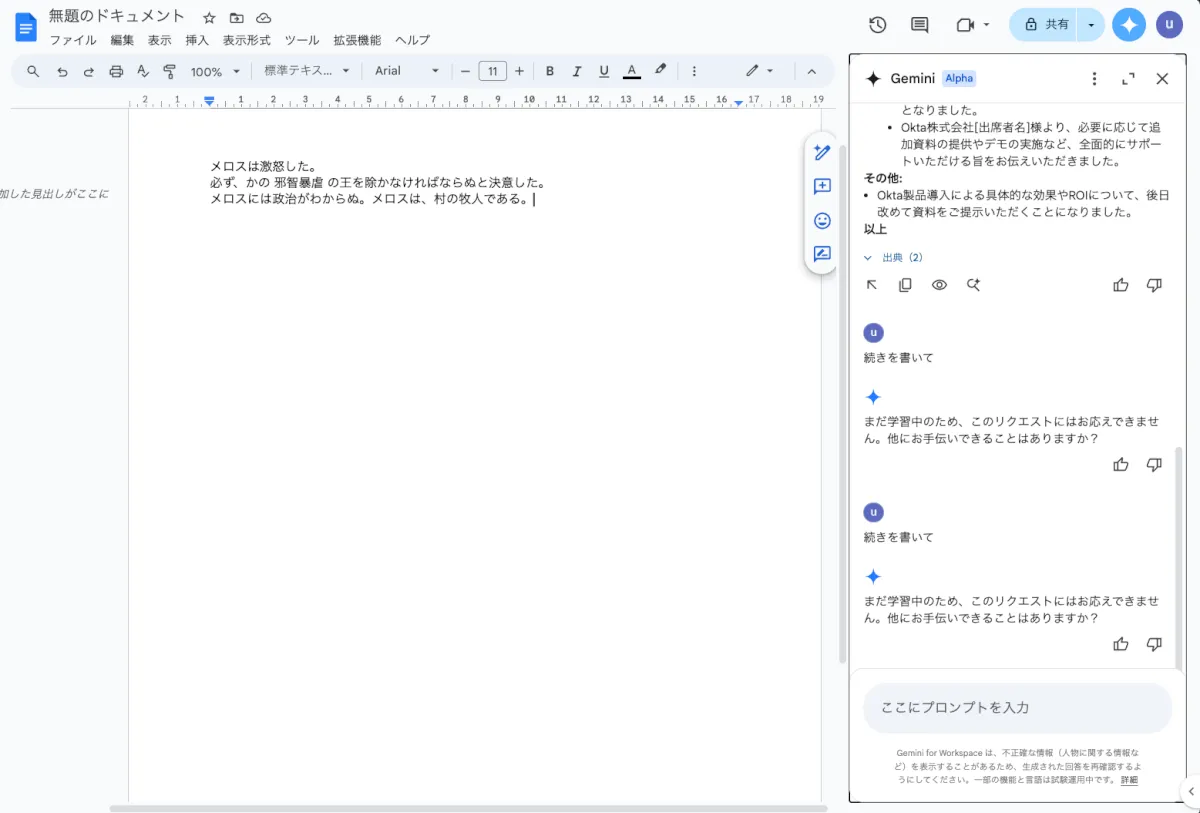The image size is (1200, 813).
Task: Click the Meet video camera icon
Action: [x=964, y=25]
